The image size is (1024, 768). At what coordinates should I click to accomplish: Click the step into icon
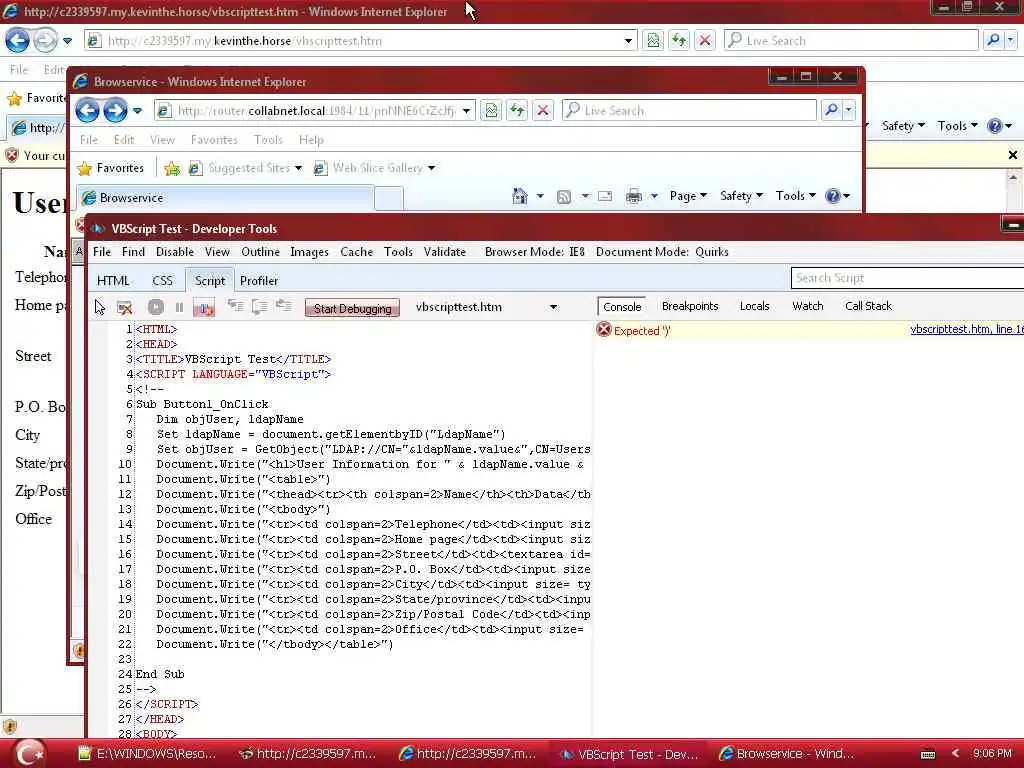pos(235,306)
